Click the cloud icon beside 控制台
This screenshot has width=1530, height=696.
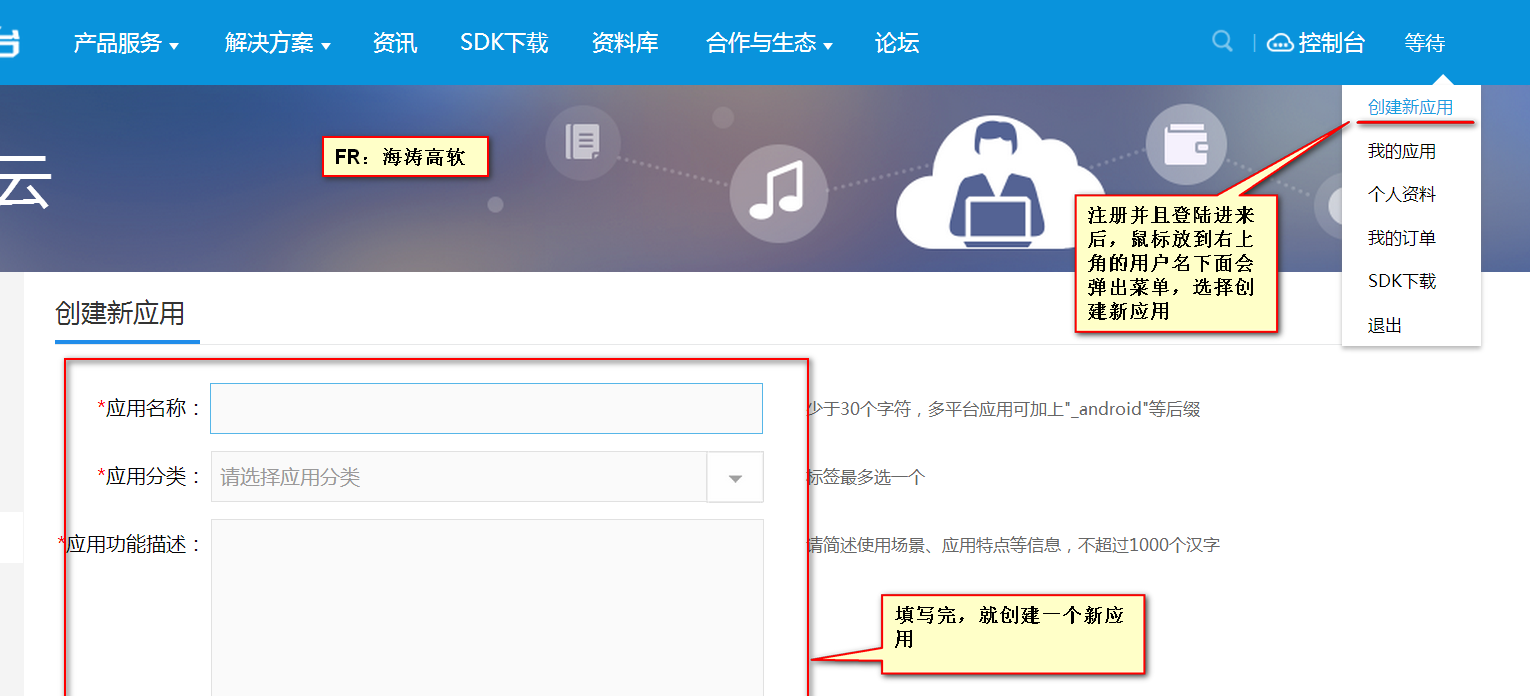click(x=1280, y=41)
